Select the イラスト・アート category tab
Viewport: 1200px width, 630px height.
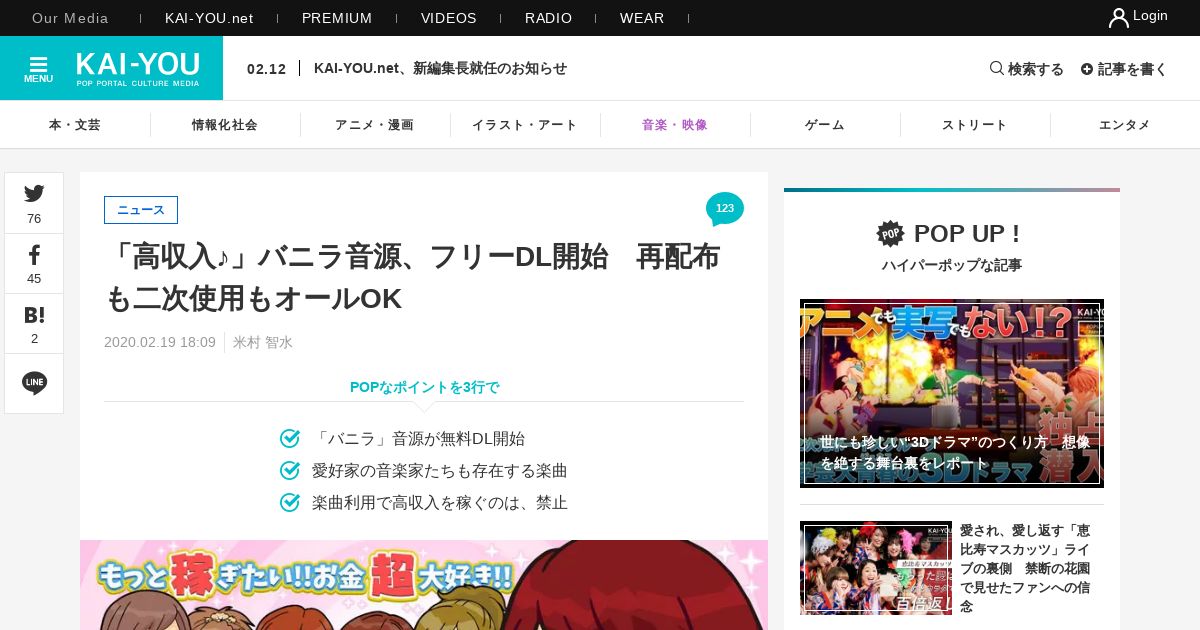tap(525, 125)
